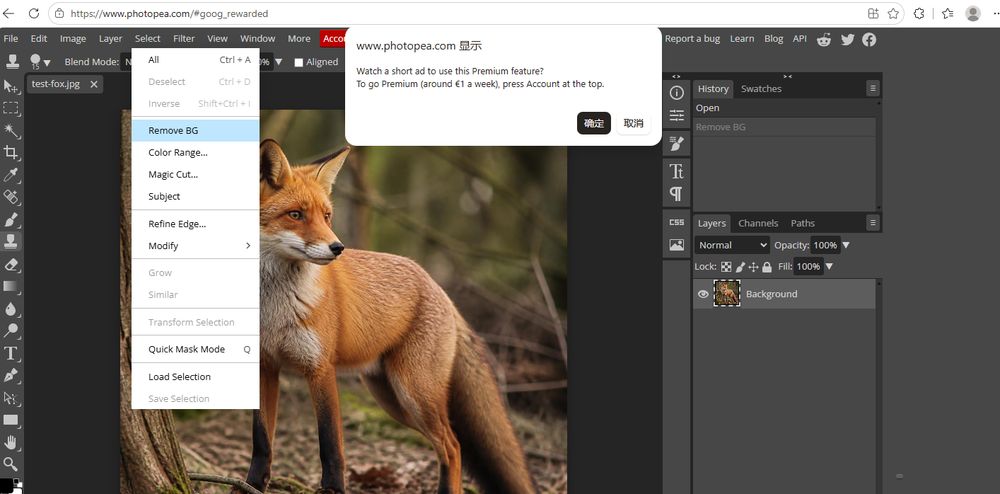This screenshot has height=494, width=1000.
Task: Select the Hand tool
Action: point(11,442)
